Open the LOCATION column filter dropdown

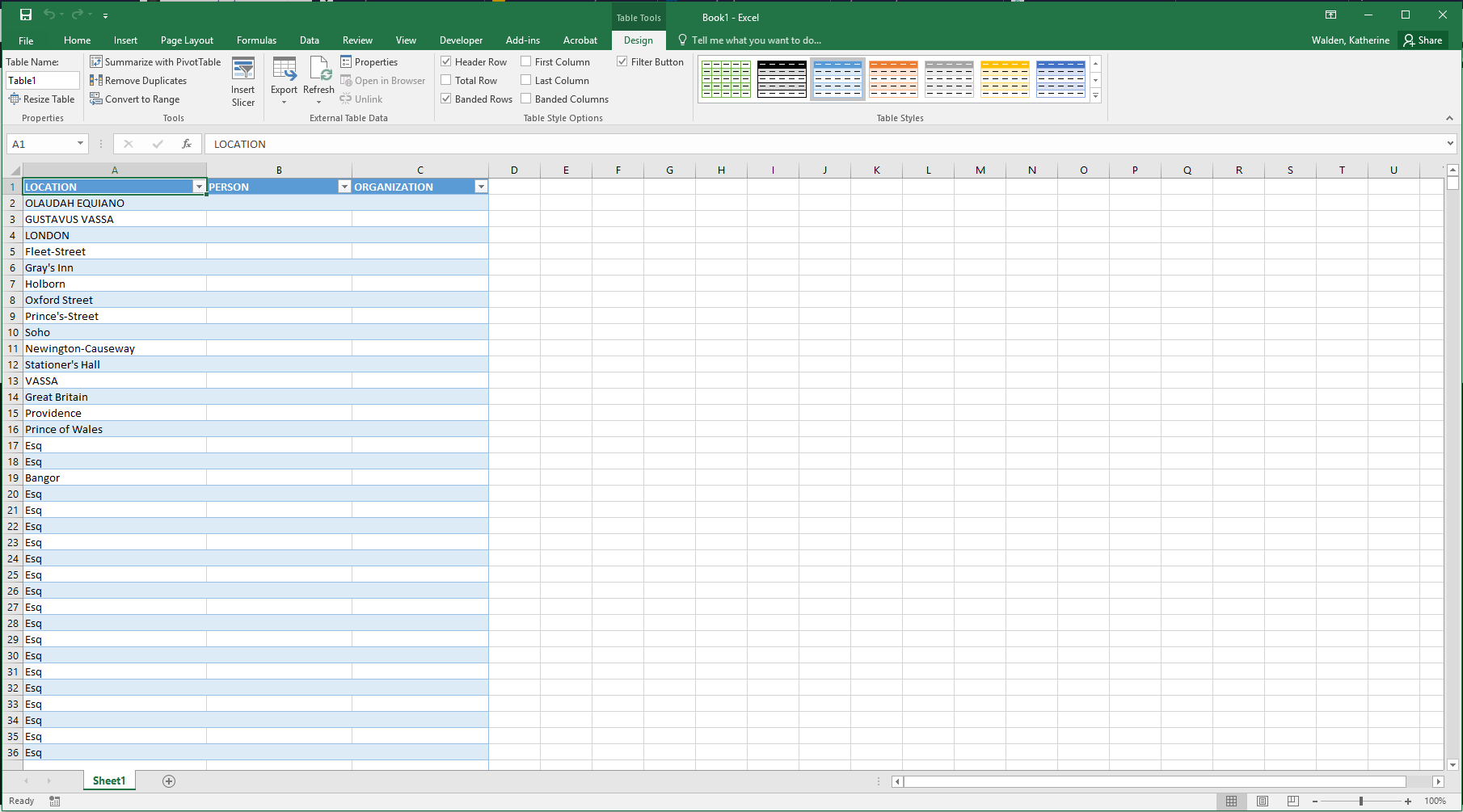[x=199, y=187]
